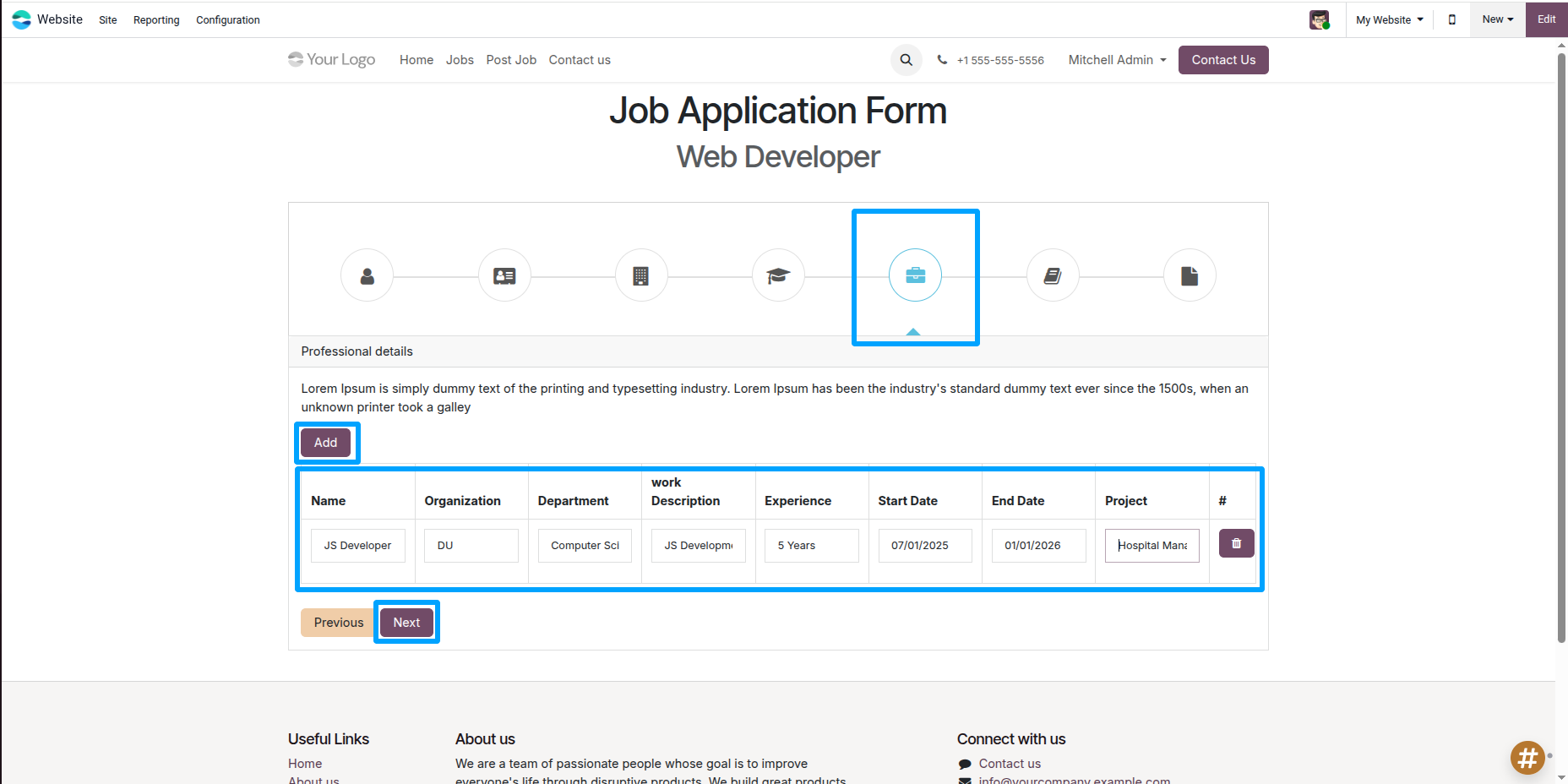Viewport: 1568px width, 784px height.
Task: Open the Post Job nav link
Action: [x=511, y=60]
